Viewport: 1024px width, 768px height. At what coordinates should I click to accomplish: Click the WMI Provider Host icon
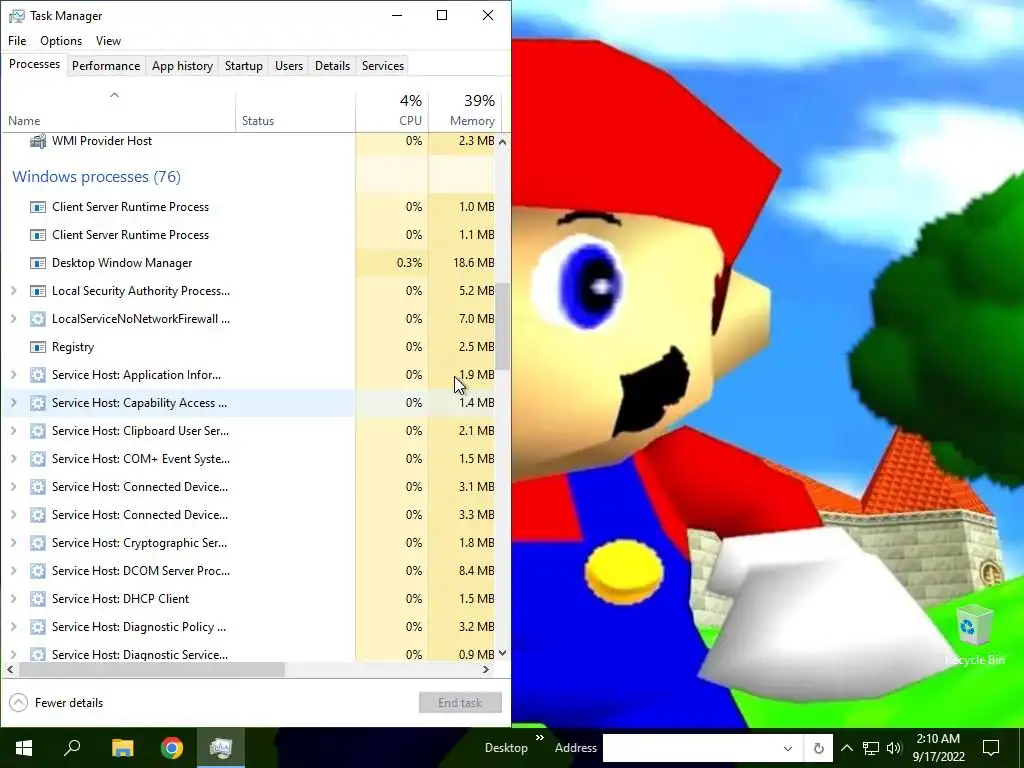(38, 140)
